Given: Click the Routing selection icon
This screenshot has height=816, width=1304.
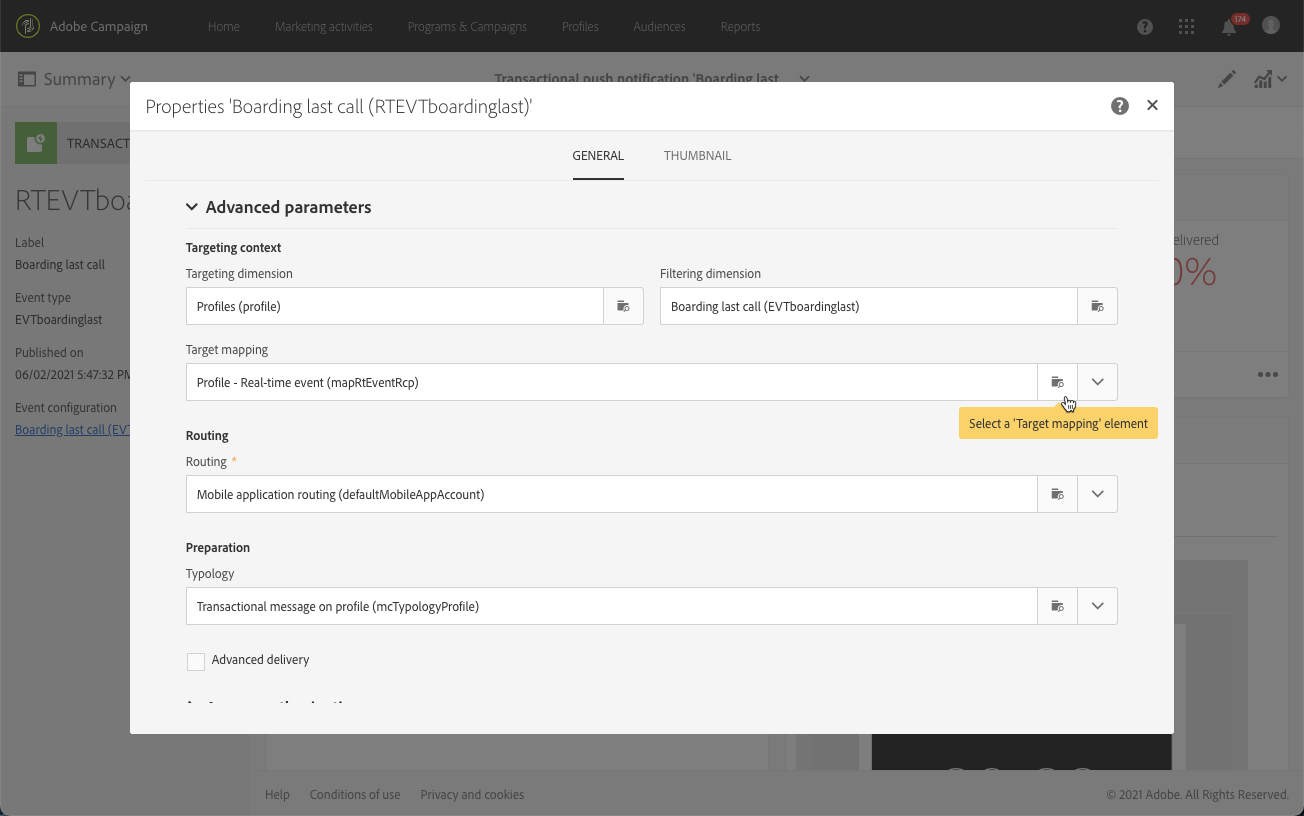Looking at the screenshot, I should (x=1057, y=494).
